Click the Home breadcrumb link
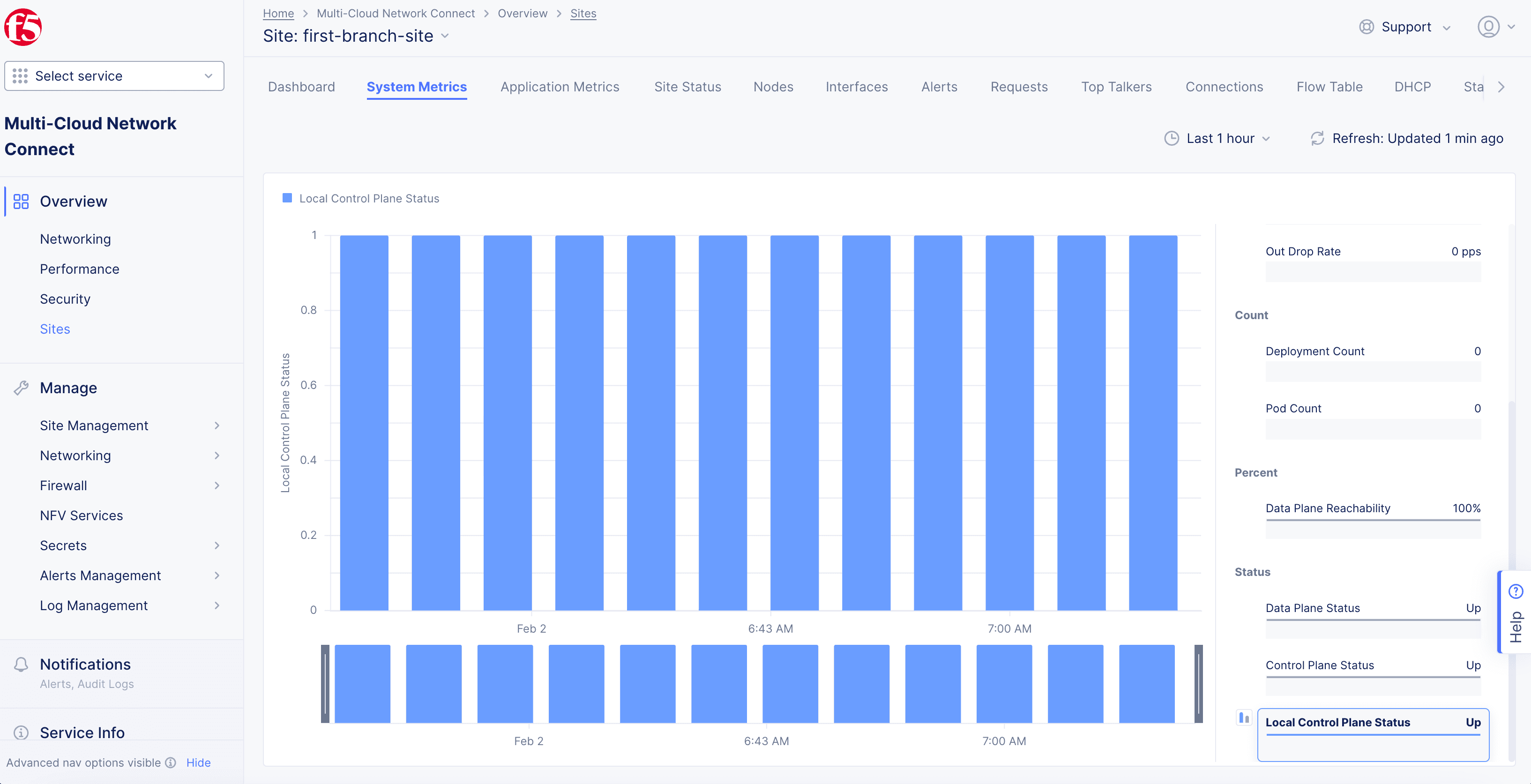This screenshot has width=1531, height=784. (x=278, y=13)
